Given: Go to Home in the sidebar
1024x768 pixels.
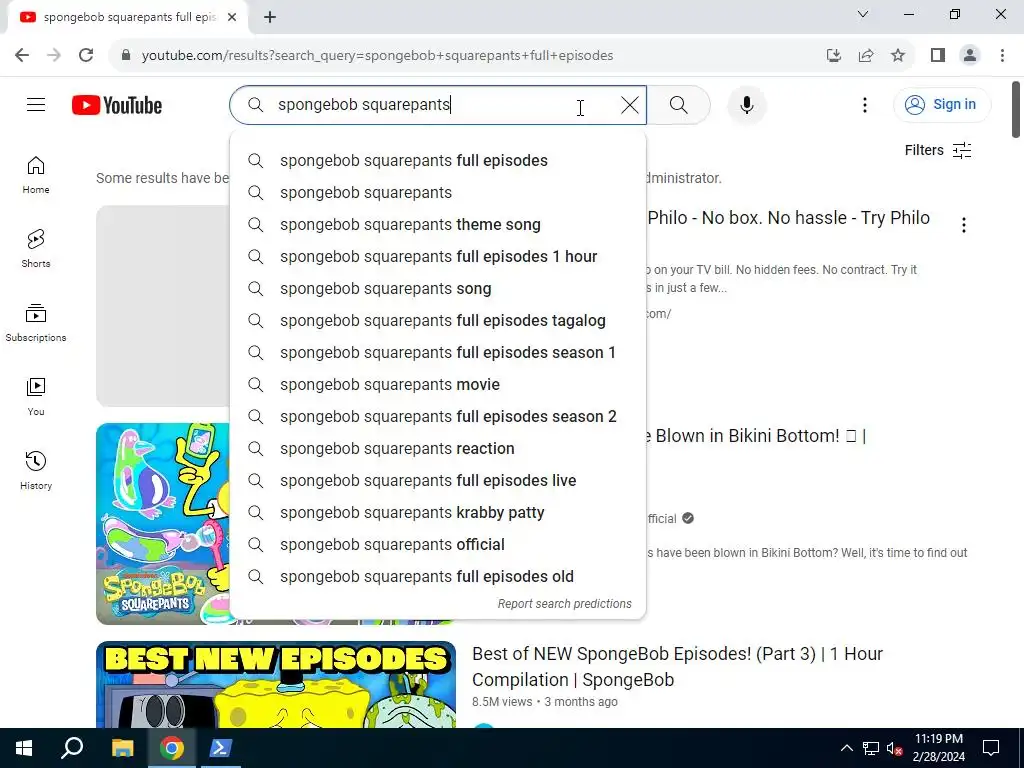Looking at the screenshot, I should 36,175.
